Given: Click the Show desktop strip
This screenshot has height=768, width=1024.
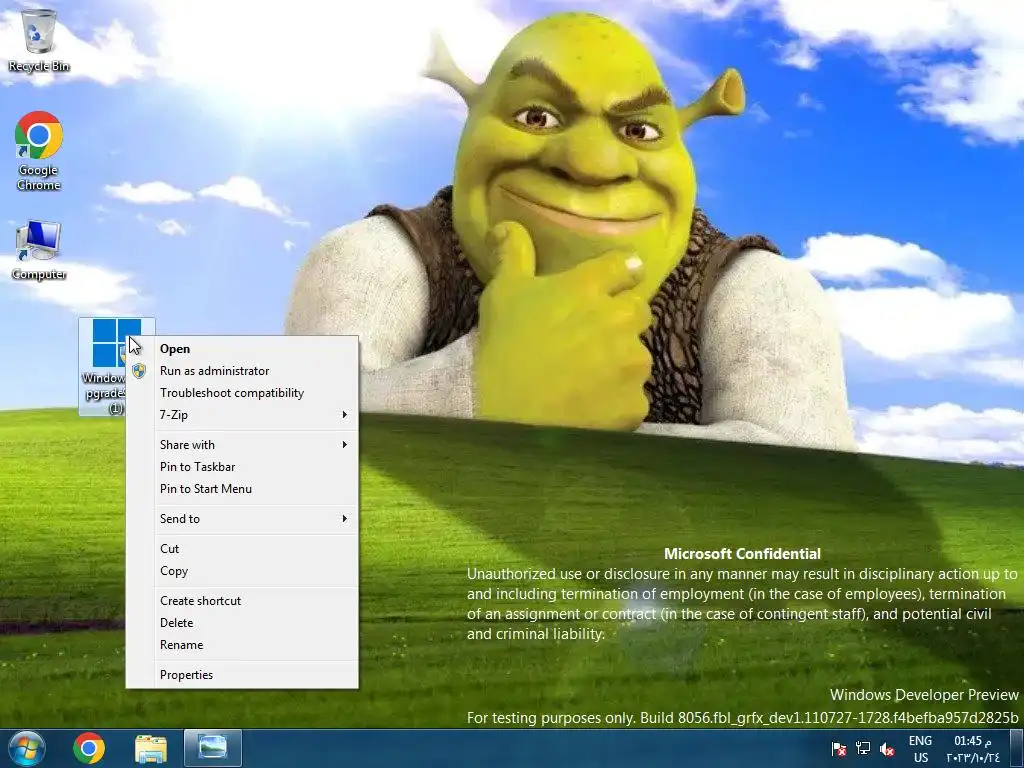Looking at the screenshot, I should [1016, 748].
